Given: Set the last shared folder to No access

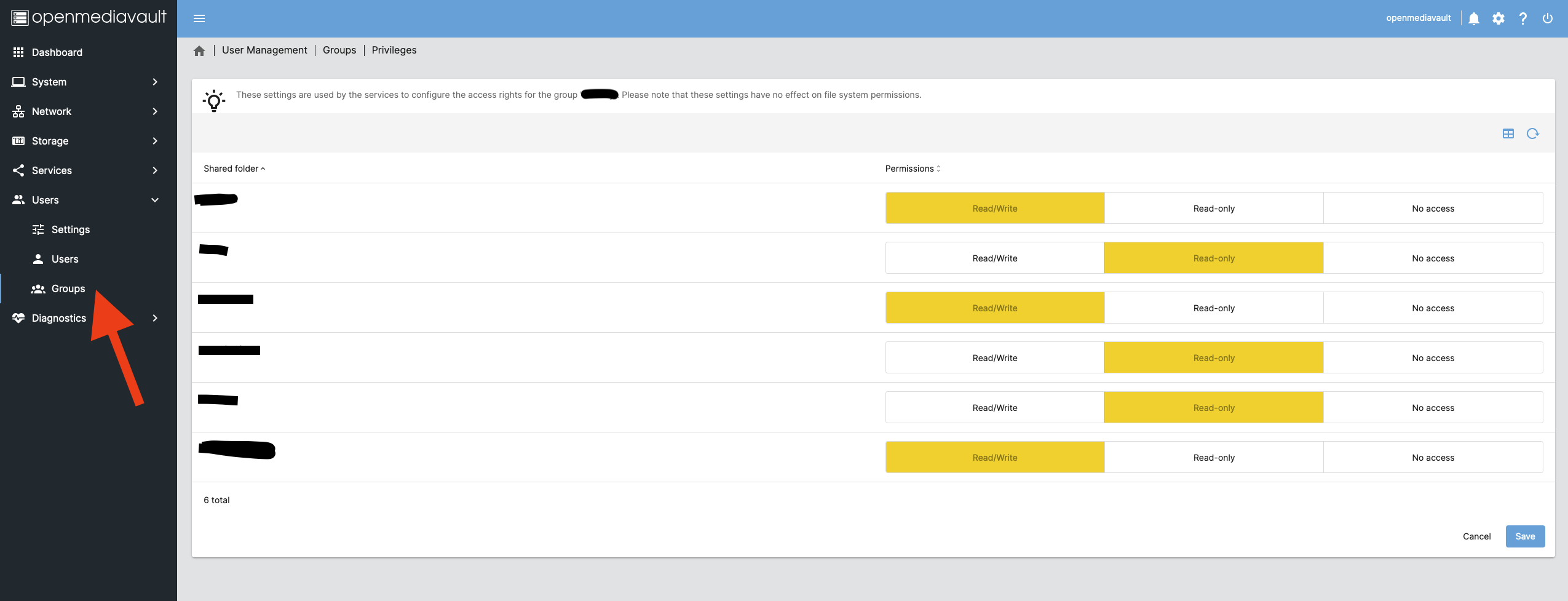Looking at the screenshot, I should point(1433,458).
